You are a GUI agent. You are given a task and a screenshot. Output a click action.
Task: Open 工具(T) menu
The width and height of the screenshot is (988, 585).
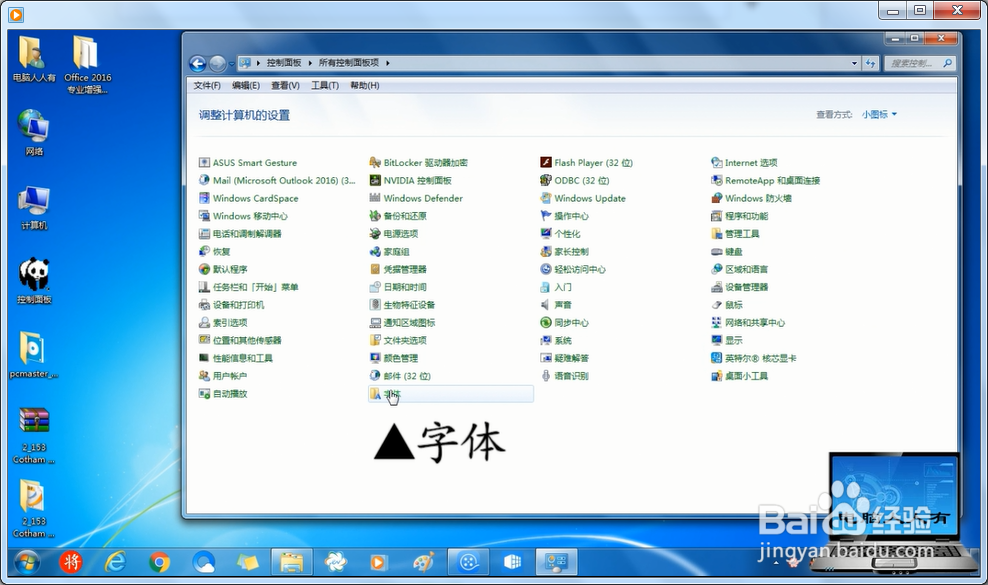[325, 86]
